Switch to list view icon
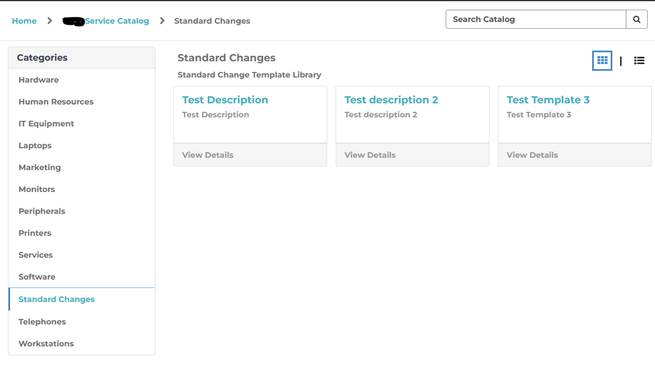This screenshot has height=379, width=655. 639,61
